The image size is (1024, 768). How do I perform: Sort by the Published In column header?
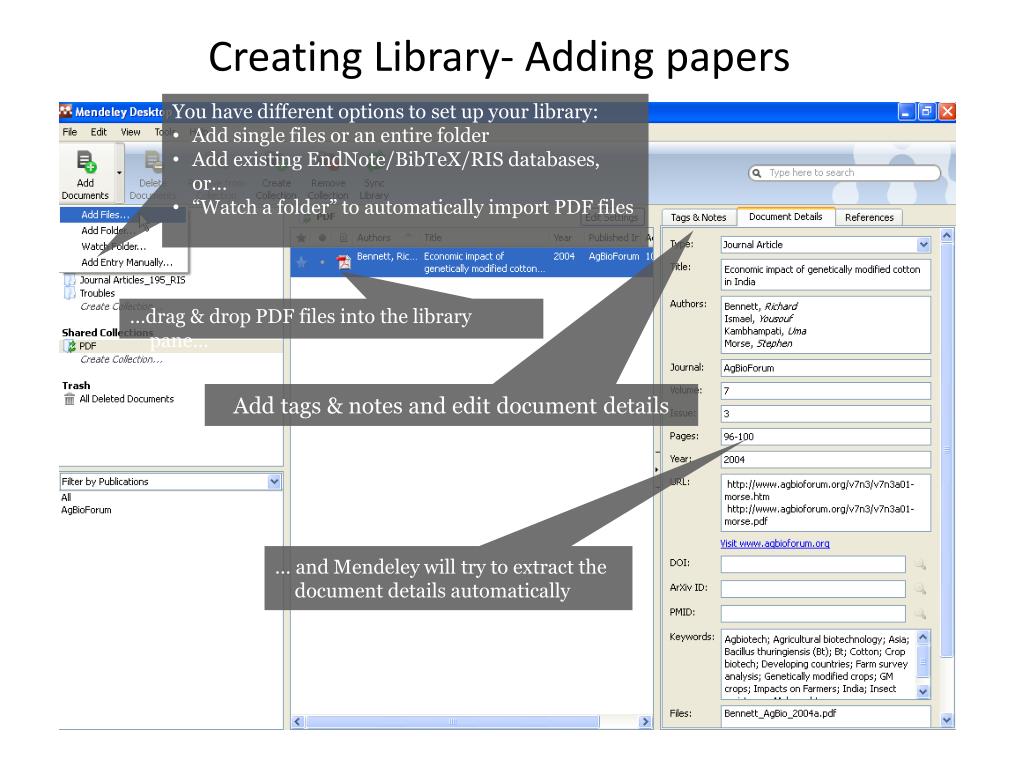613,238
